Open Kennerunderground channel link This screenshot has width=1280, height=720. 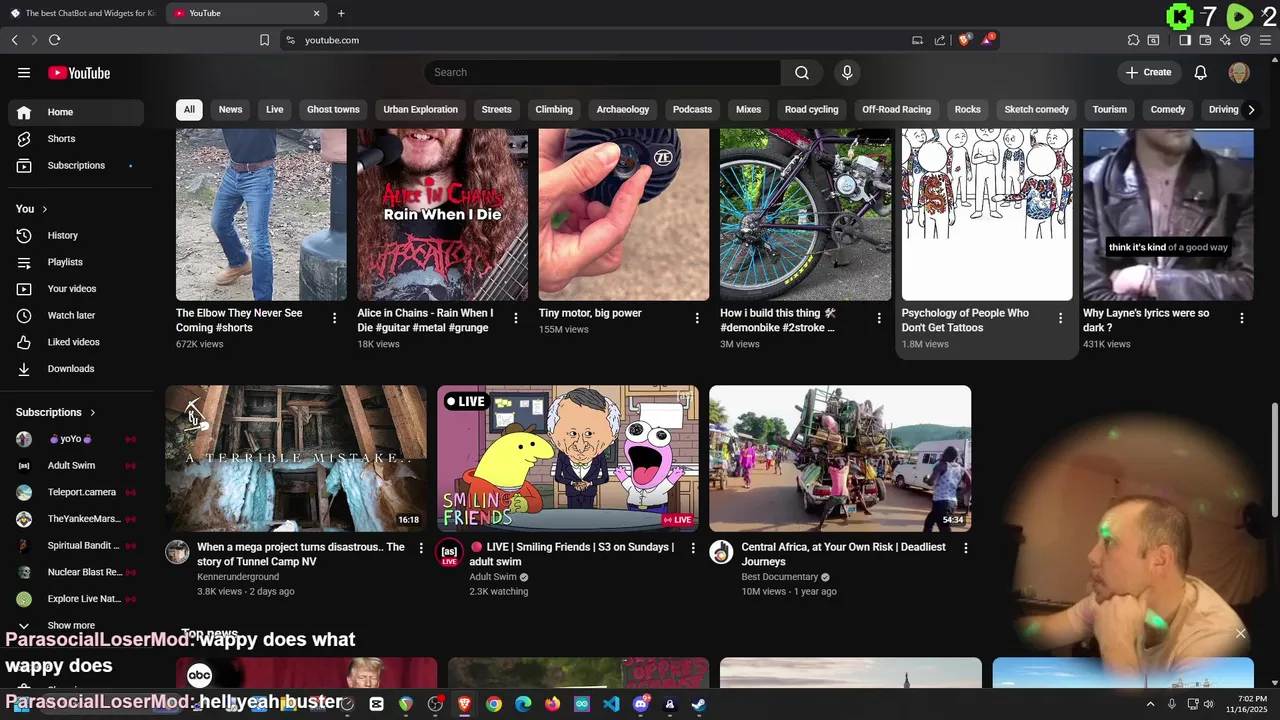click(238, 577)
